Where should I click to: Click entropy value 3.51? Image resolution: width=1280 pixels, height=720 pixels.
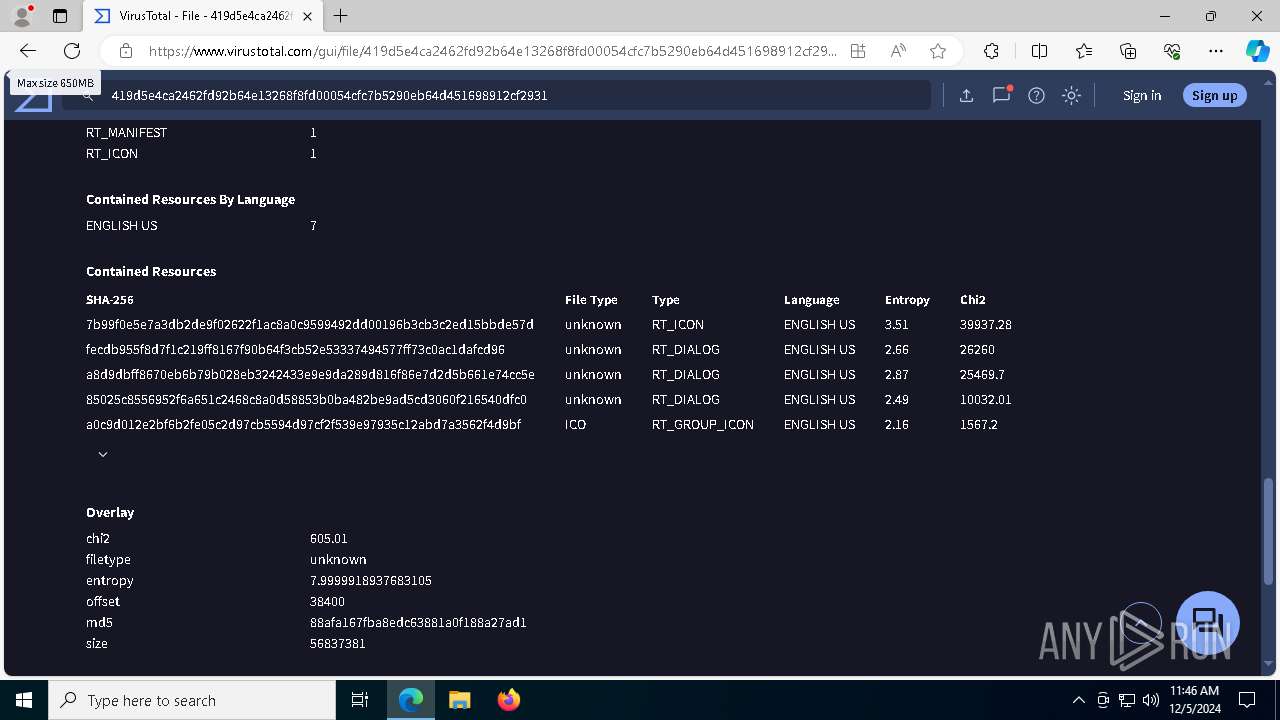click(897, 325)
